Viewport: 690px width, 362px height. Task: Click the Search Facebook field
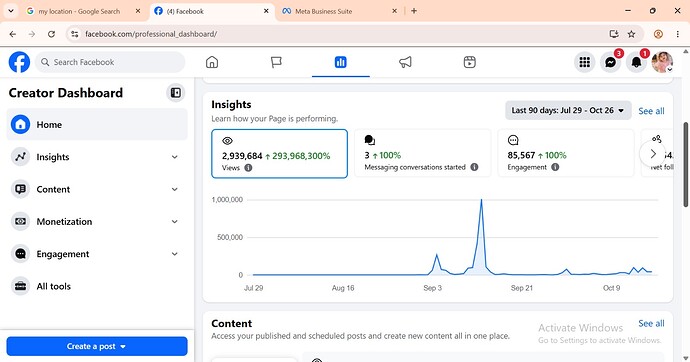click(x=110, y=62)
